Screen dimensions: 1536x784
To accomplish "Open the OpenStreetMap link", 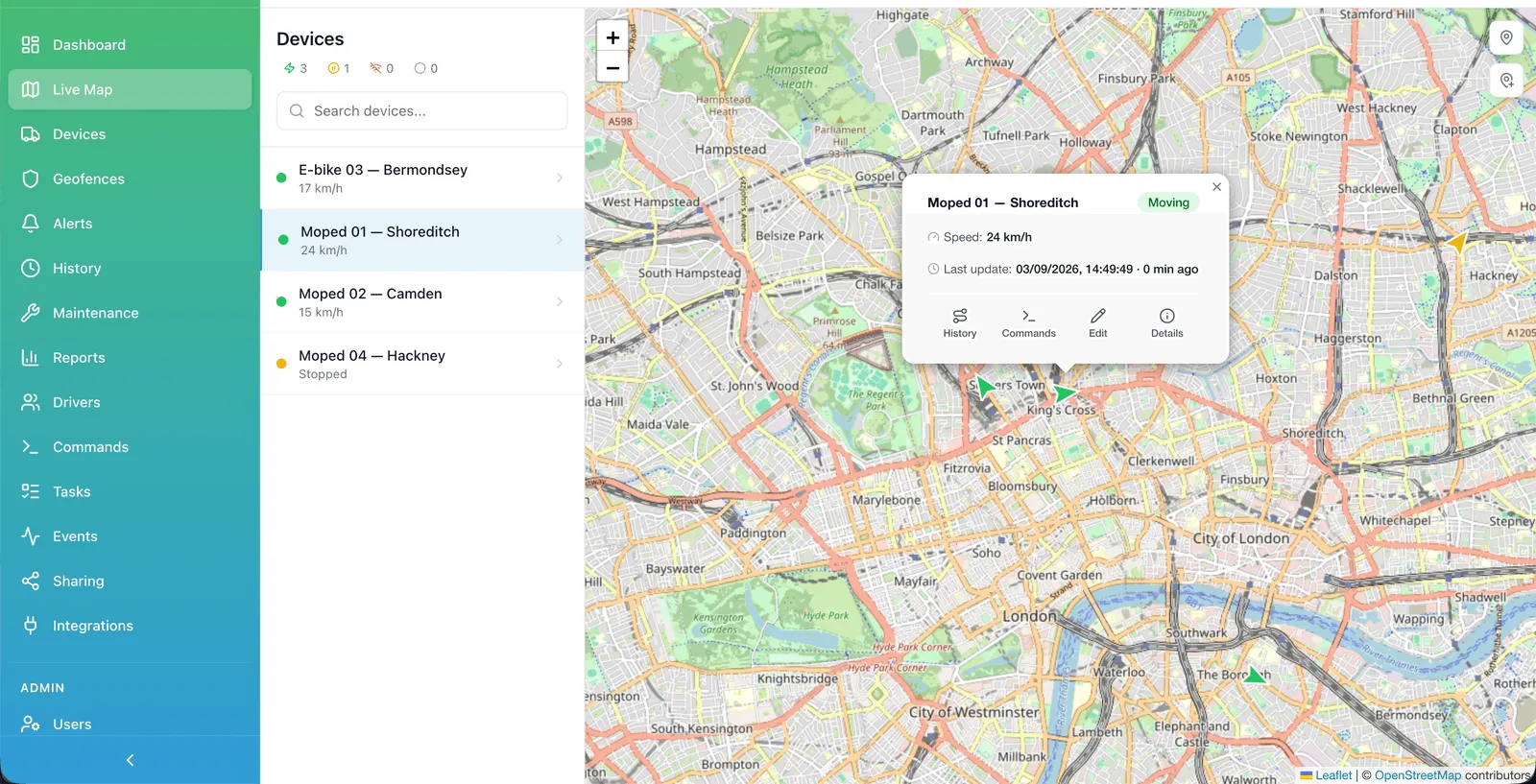I will pos(1418,775).
